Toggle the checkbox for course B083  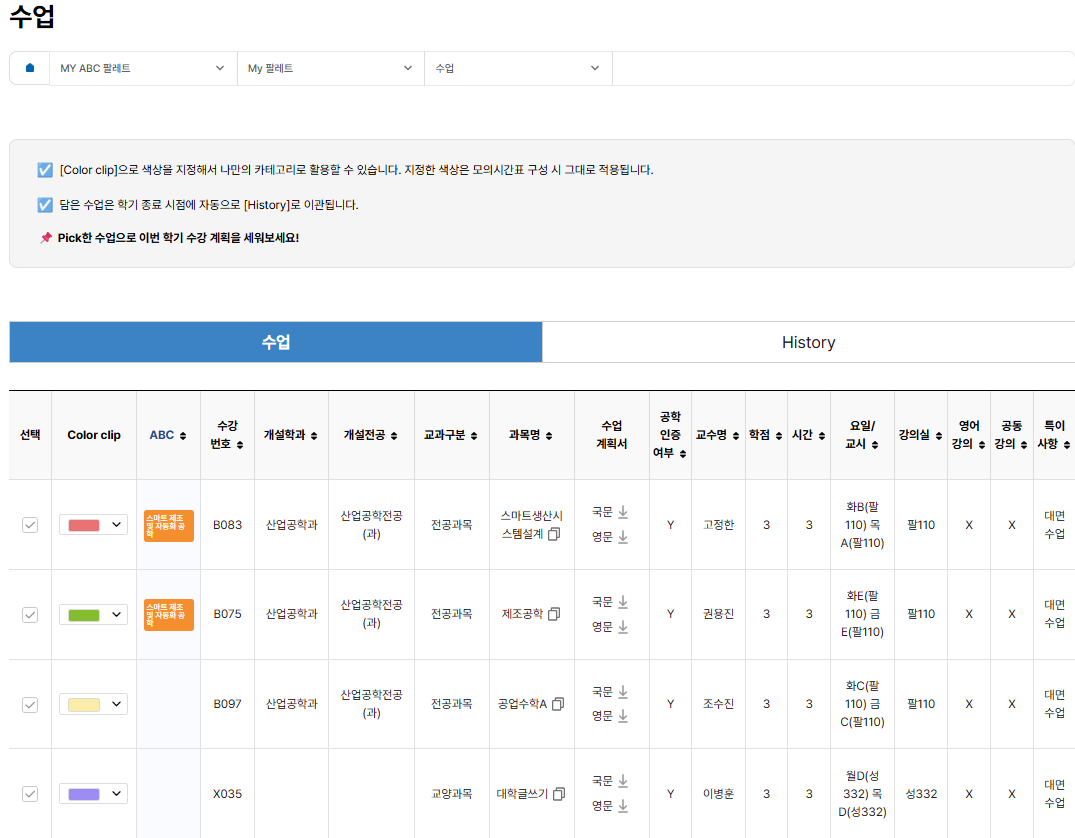(30, 525)
